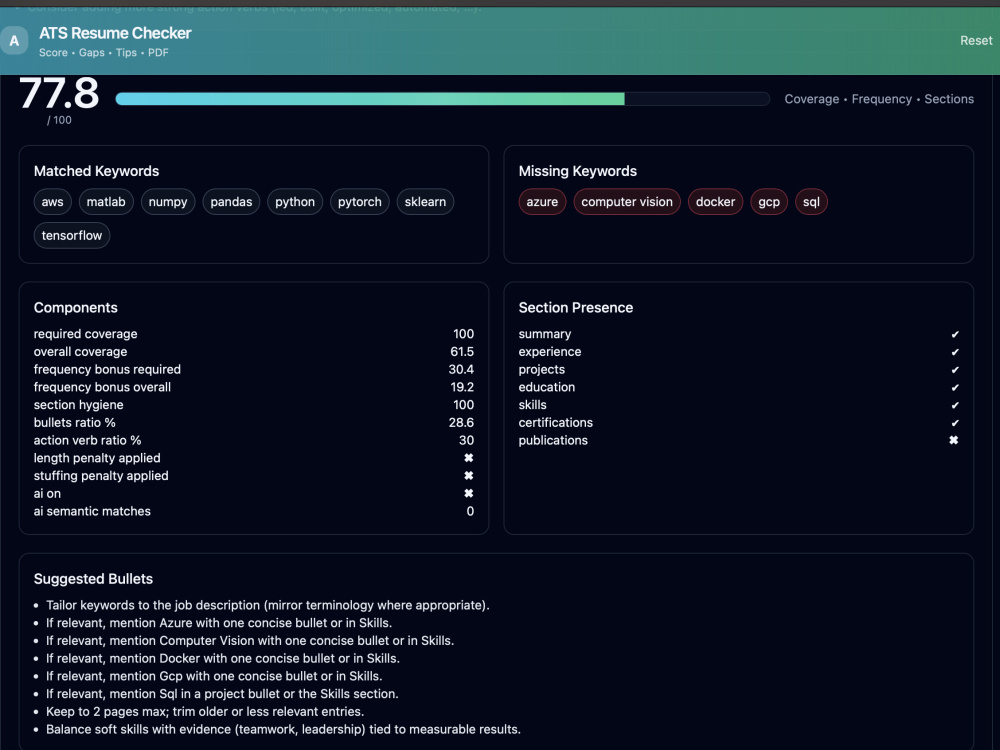
Task: Click the Components heading
Action: pos(75,307)
